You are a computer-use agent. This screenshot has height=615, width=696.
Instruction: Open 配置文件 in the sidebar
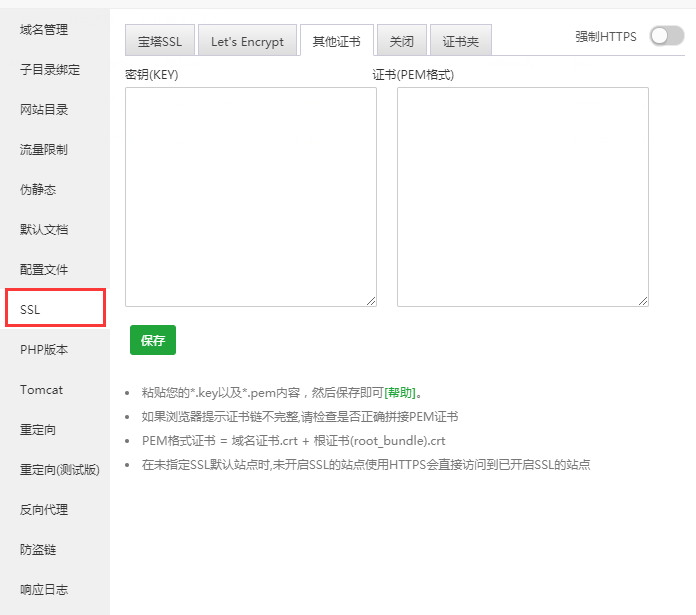(x=44, y=270)
